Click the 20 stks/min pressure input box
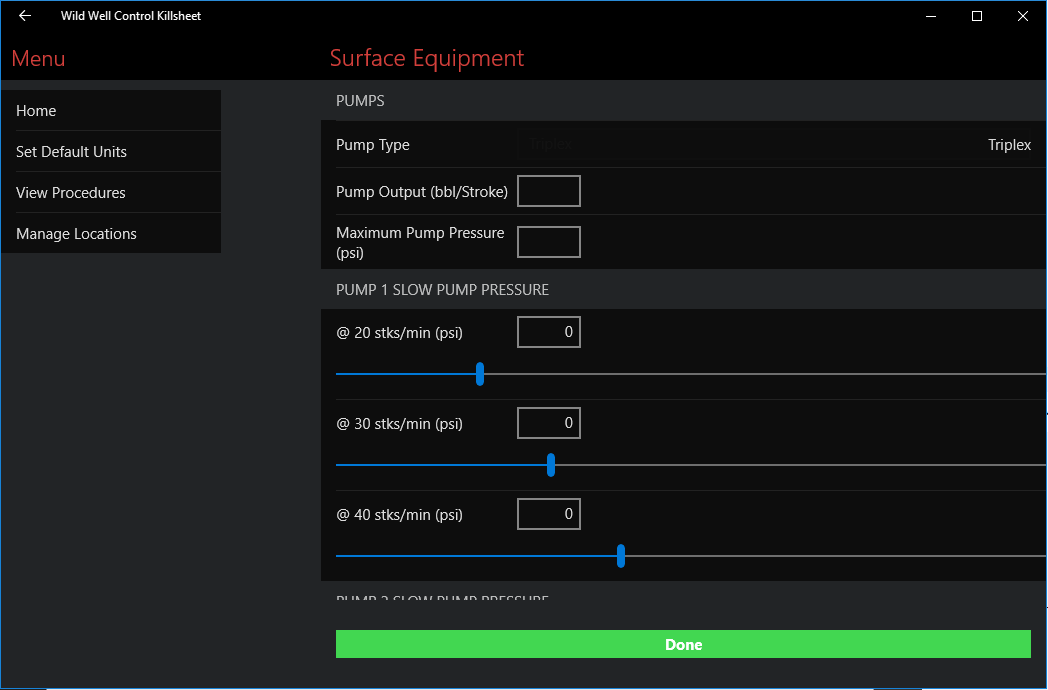 [549, 332]
